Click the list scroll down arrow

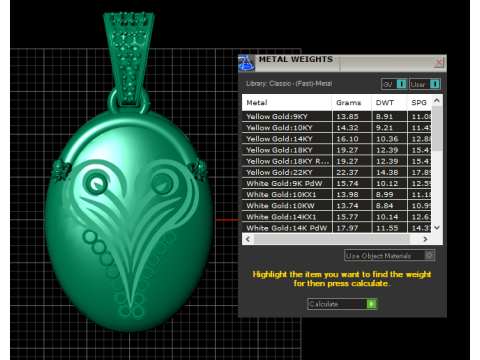[x=437, y=228]
